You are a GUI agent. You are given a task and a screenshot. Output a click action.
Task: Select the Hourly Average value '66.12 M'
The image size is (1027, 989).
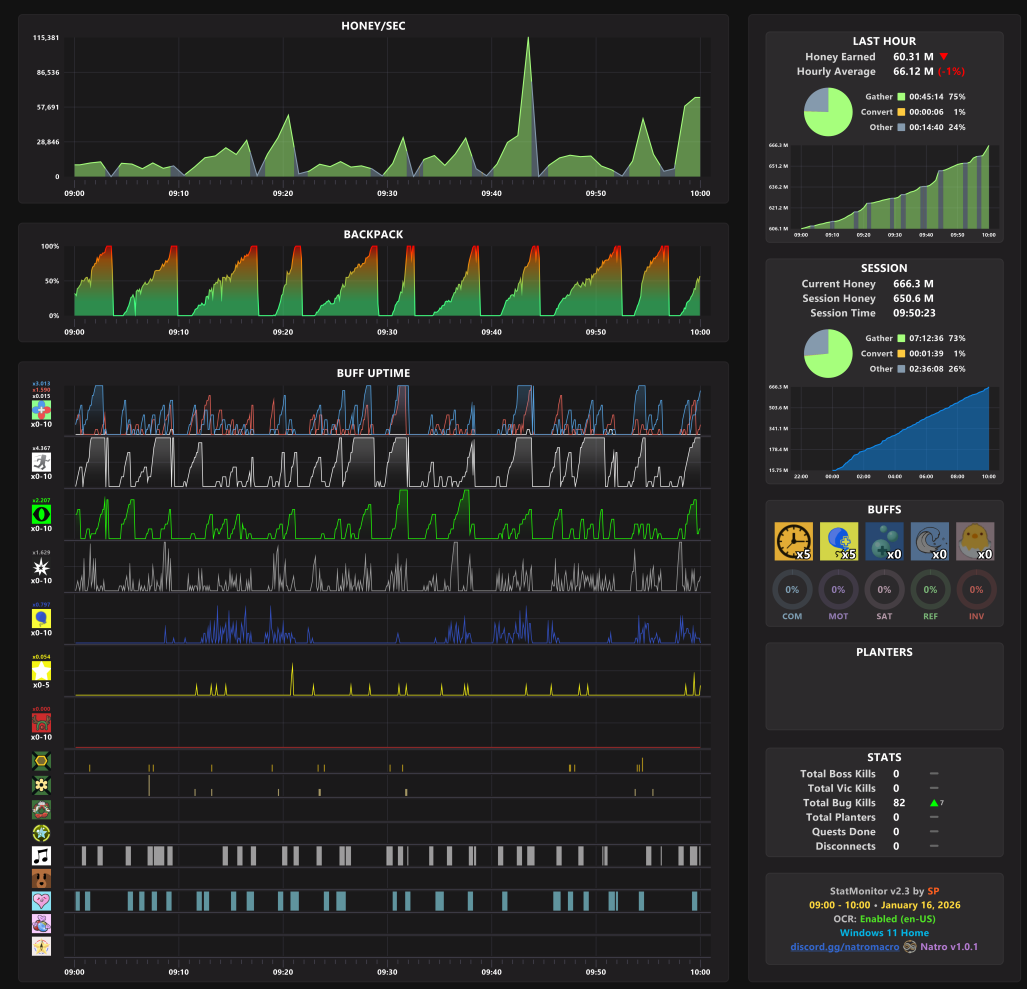click(x=913, y=71)
